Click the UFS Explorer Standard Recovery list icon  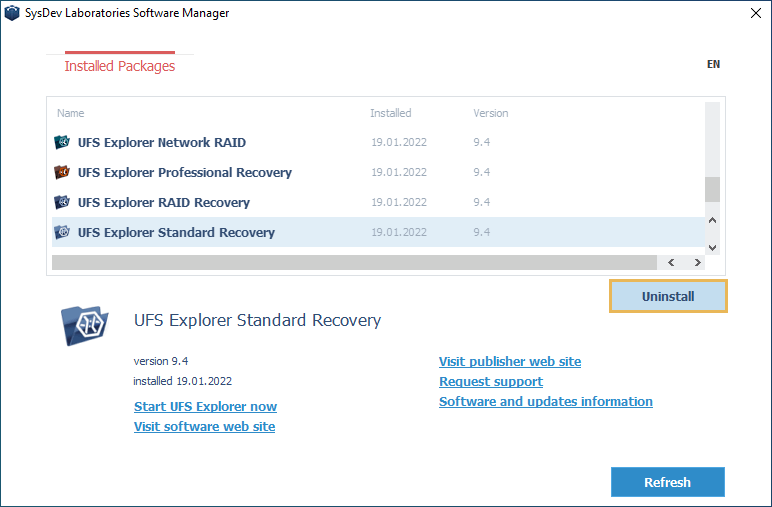(x=62, y=232)
